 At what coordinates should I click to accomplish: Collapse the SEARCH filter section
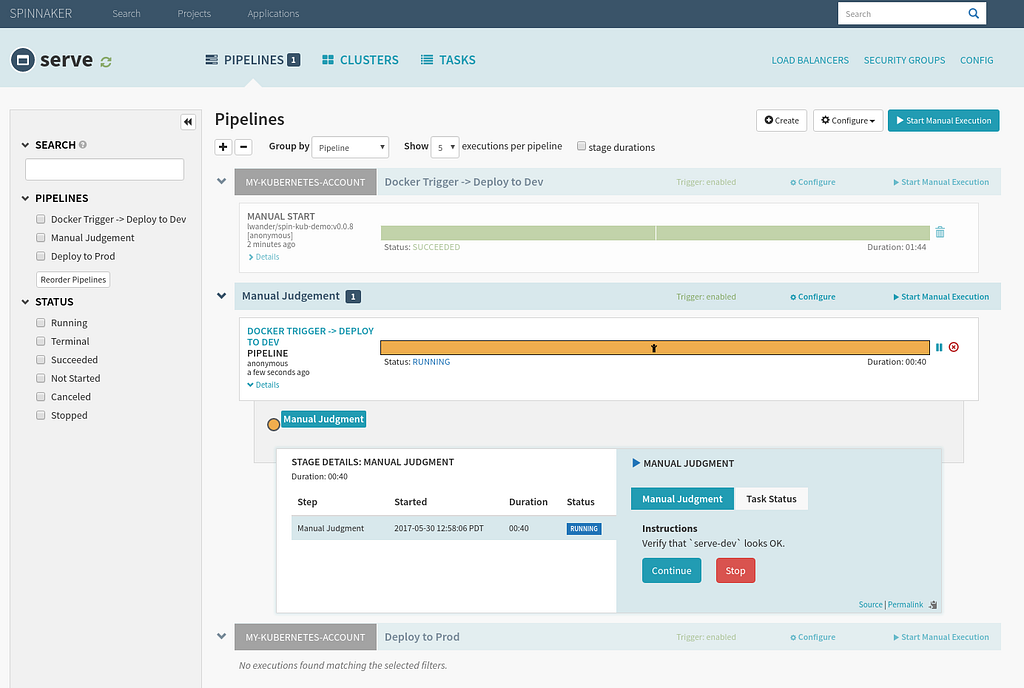[25, 145]
